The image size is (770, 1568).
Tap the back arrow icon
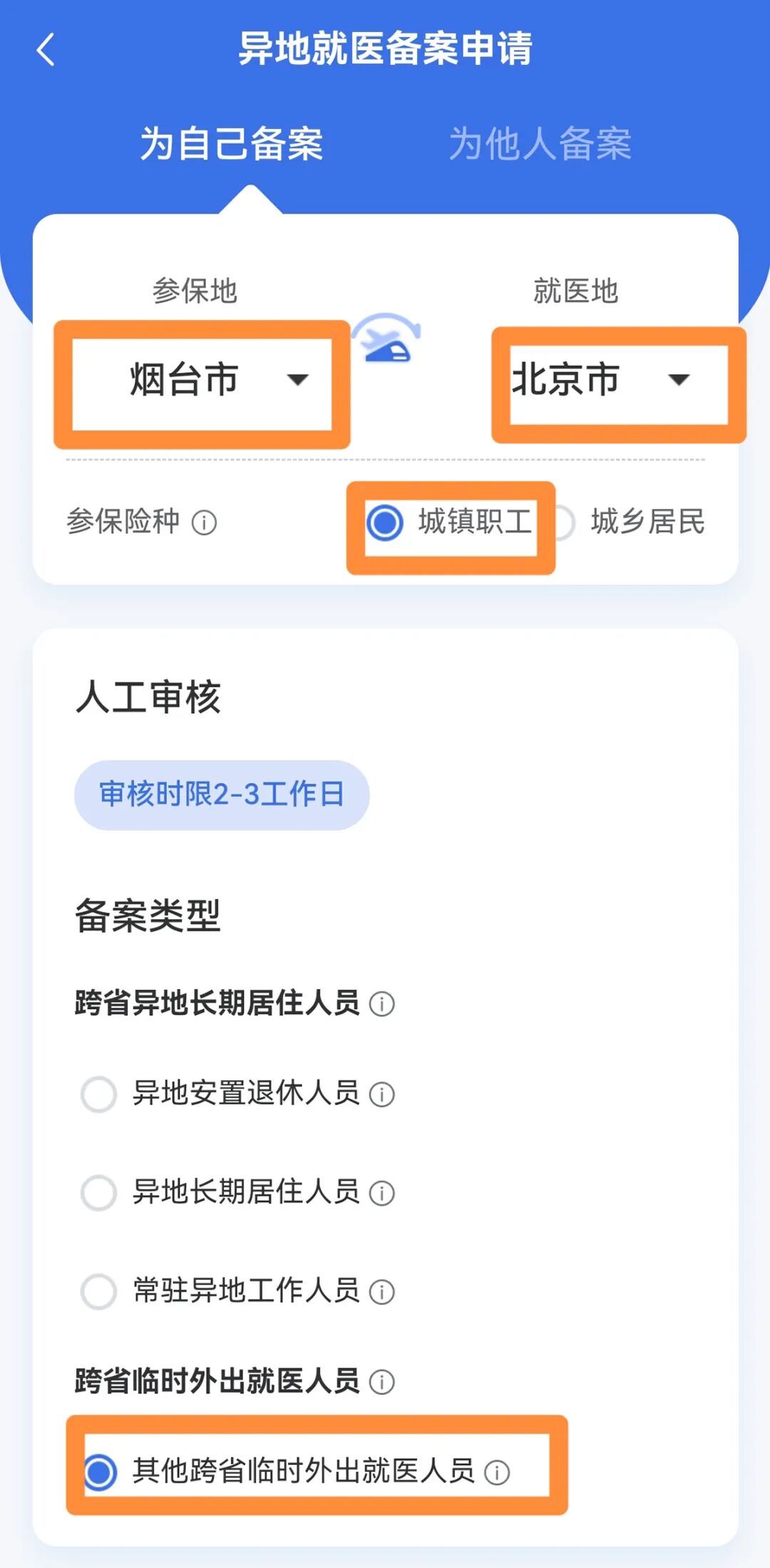tap(46, 50)
